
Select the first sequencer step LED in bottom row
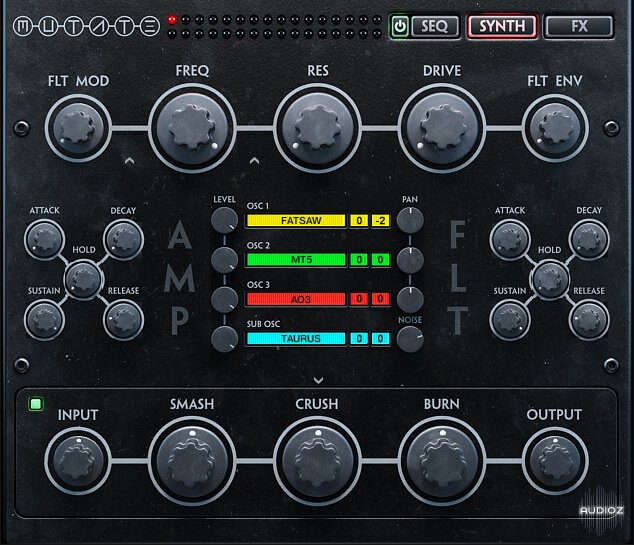(x=172, y=33)
